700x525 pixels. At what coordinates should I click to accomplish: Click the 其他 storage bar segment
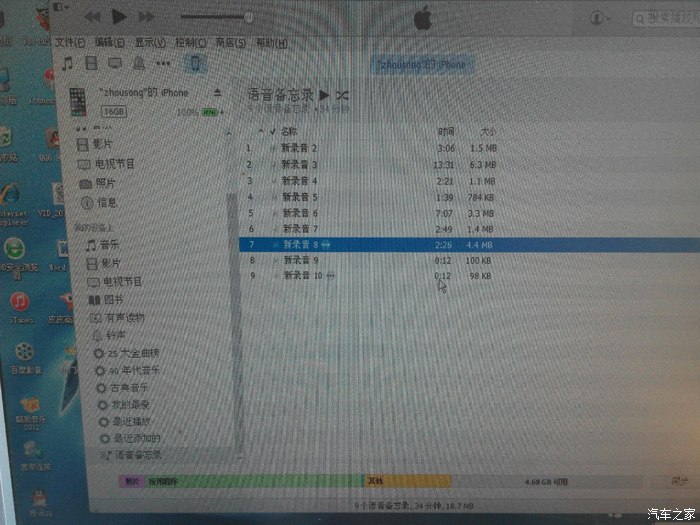tap(408, 481)
